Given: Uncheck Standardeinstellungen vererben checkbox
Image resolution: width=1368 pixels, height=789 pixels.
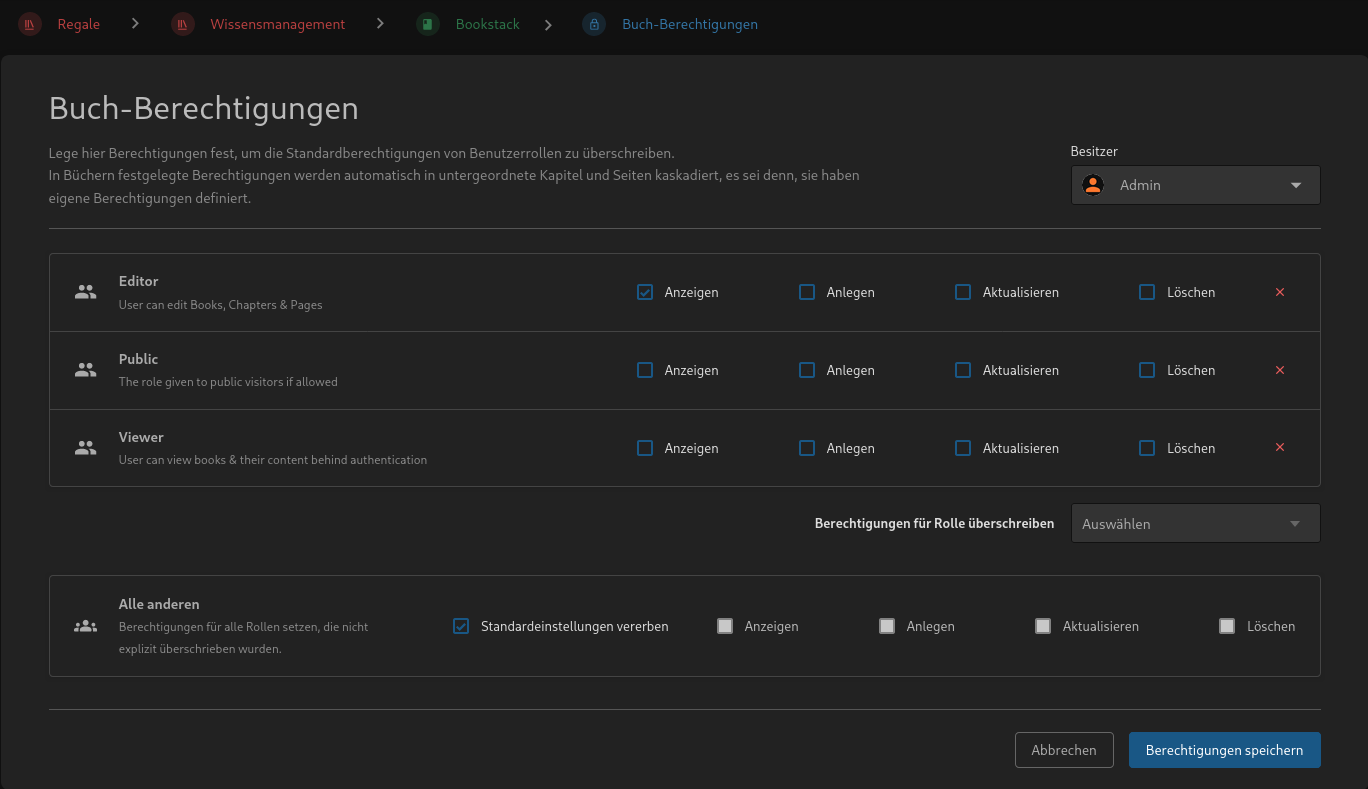Looking at the screenshot, I should [x=461, y=626].
